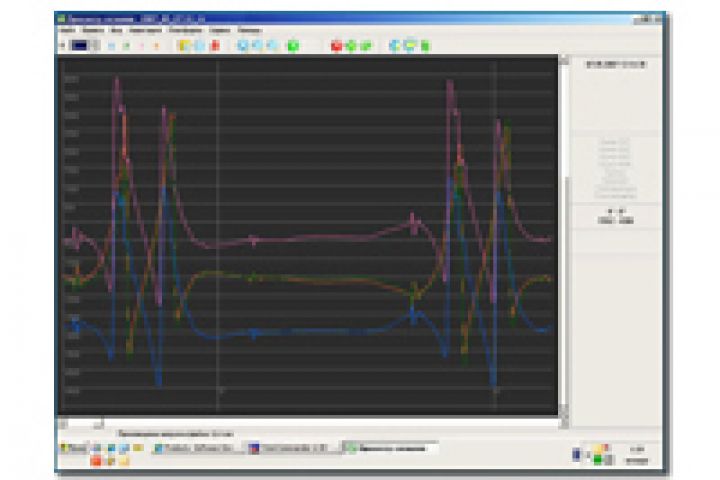Click the grey box beside the navy swatch
This screenshot has width=720, height=480.
(x=95, y=45)
